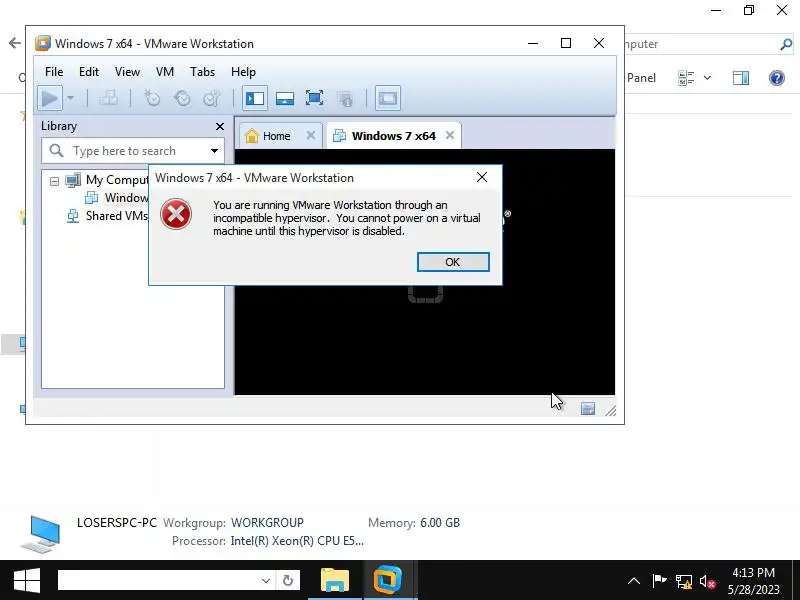Take a snapshot of the virtual machine
Screen dimensions: 800x600
coord(152,98)
